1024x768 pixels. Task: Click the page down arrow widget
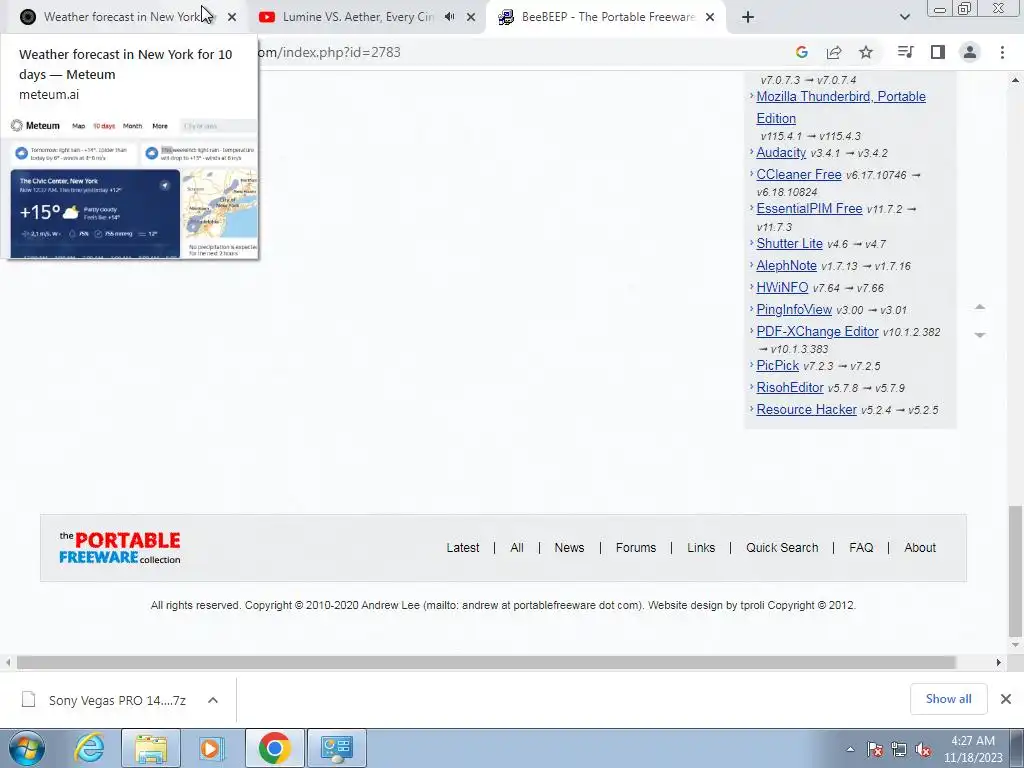(980, 334)
